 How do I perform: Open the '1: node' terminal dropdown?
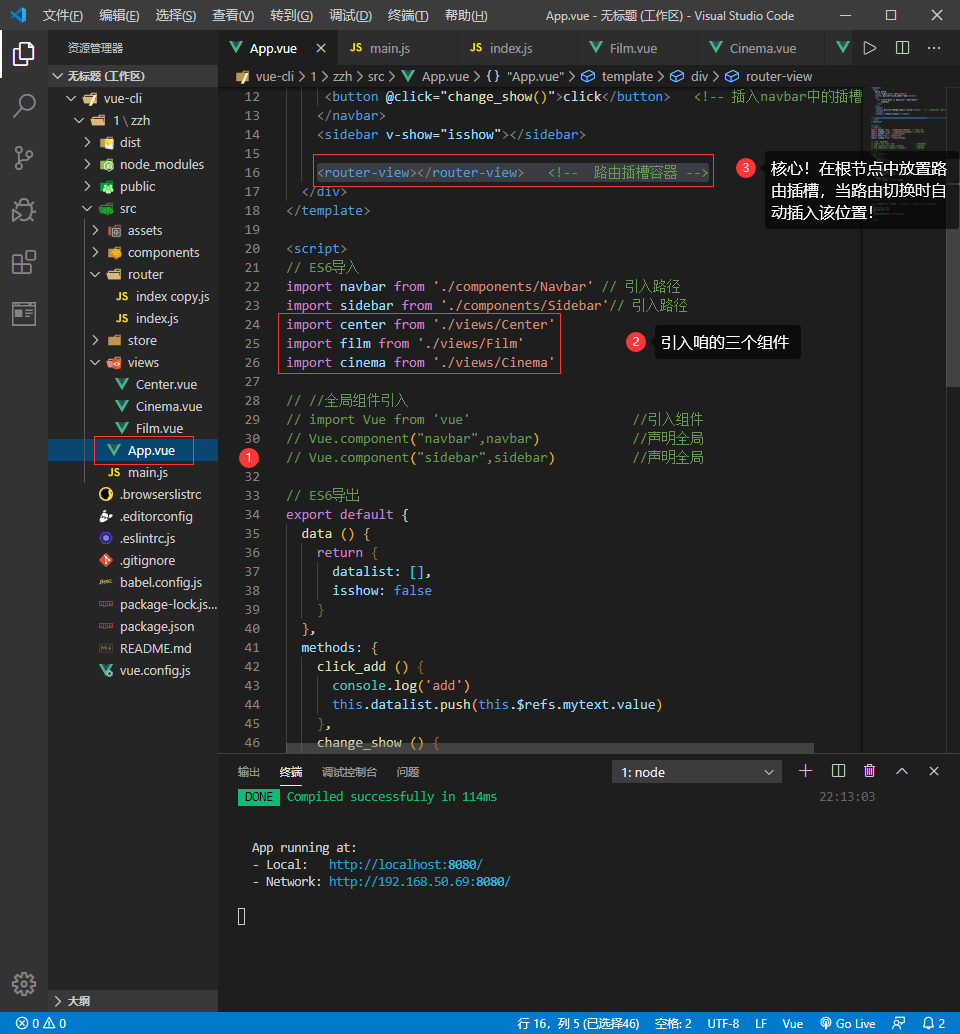(696, 772)
